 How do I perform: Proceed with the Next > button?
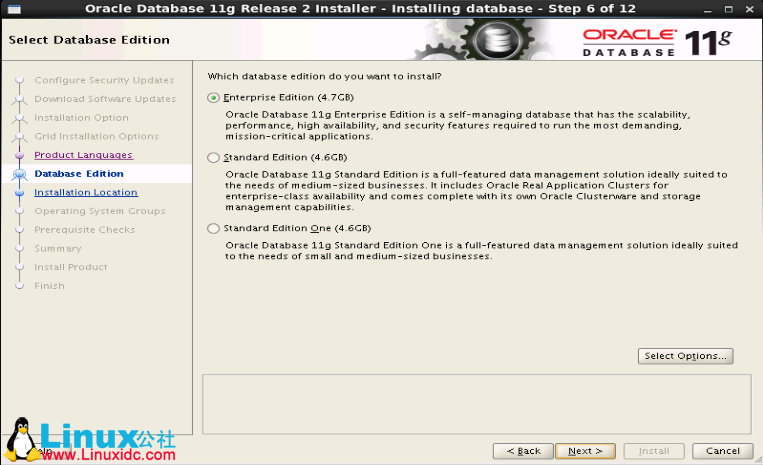pos(585,451)
